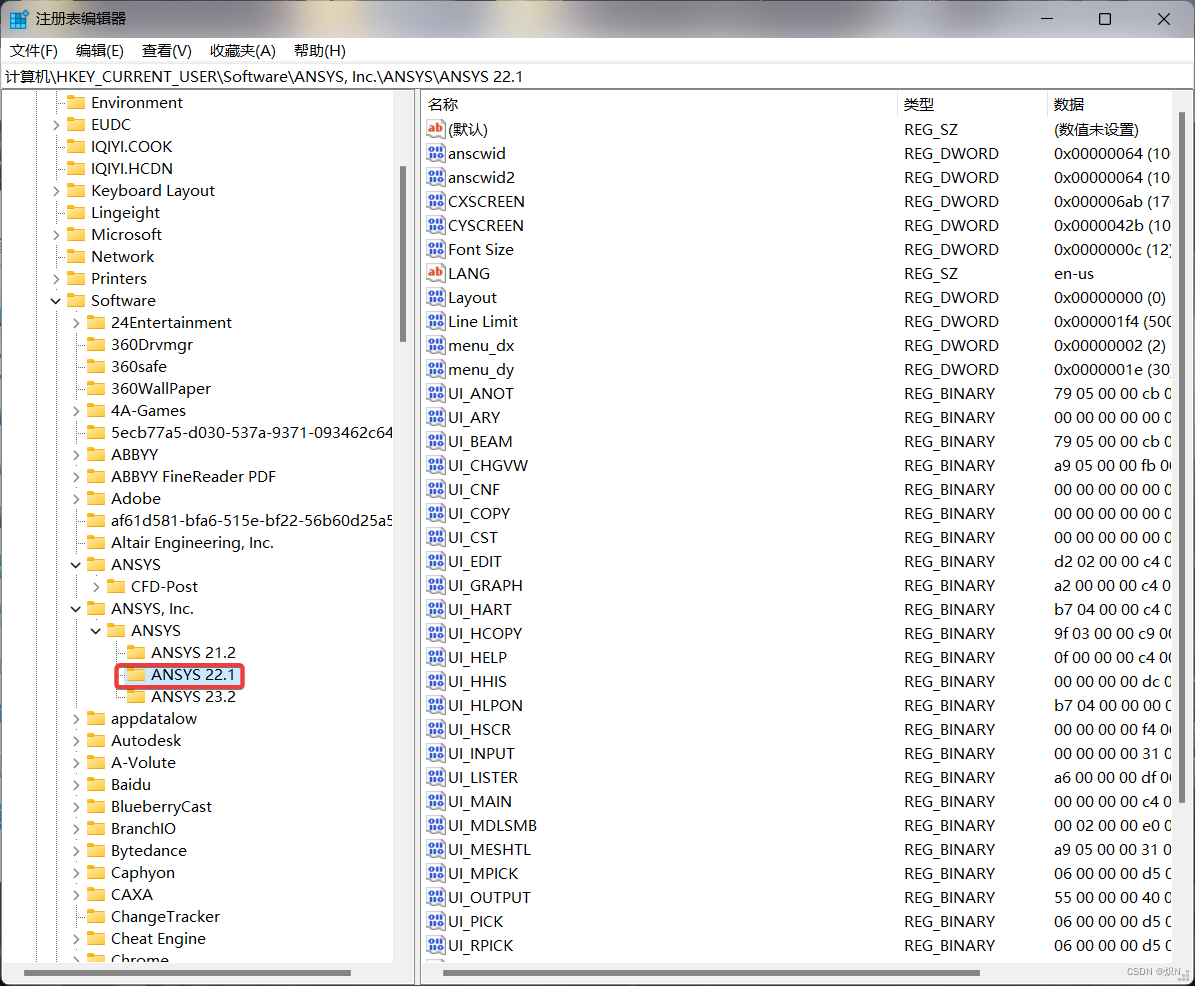
Task: Open the 收藏夹(A) menu
Action: [x=242, y=50]
